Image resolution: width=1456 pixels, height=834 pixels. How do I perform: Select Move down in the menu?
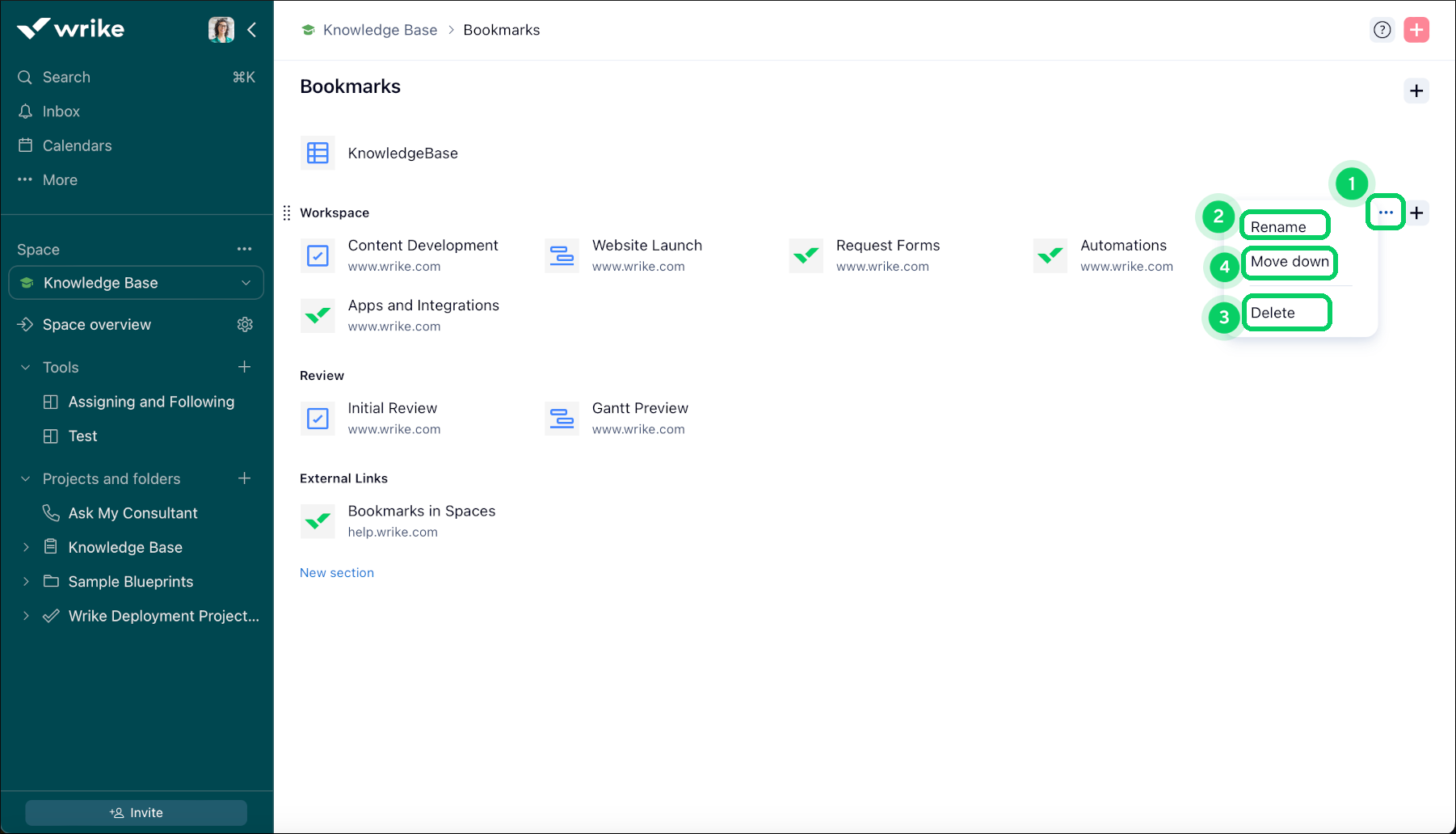(x=1289, y=262)
